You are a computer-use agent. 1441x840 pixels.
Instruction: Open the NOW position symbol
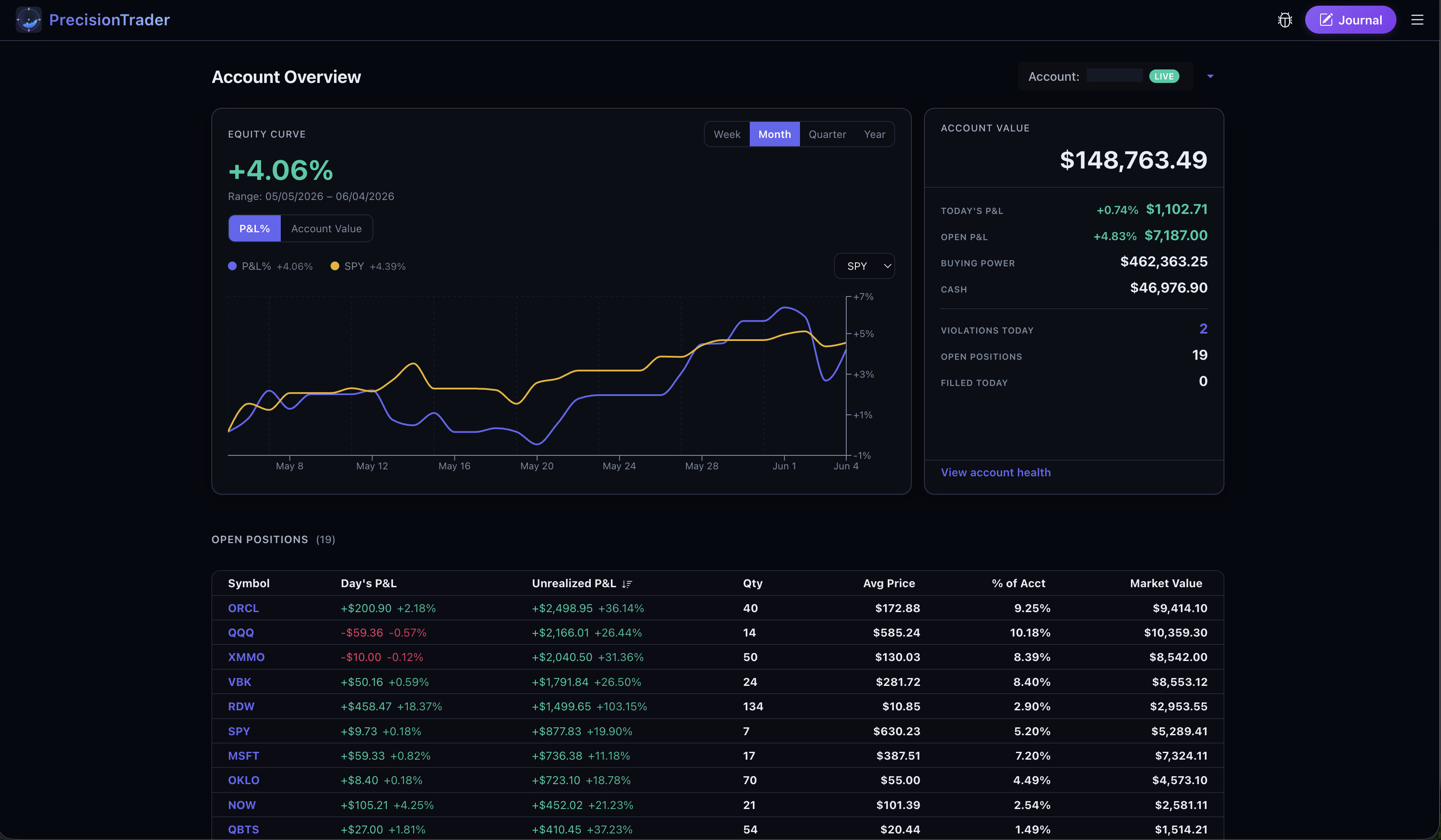click(x=242, y=805)
